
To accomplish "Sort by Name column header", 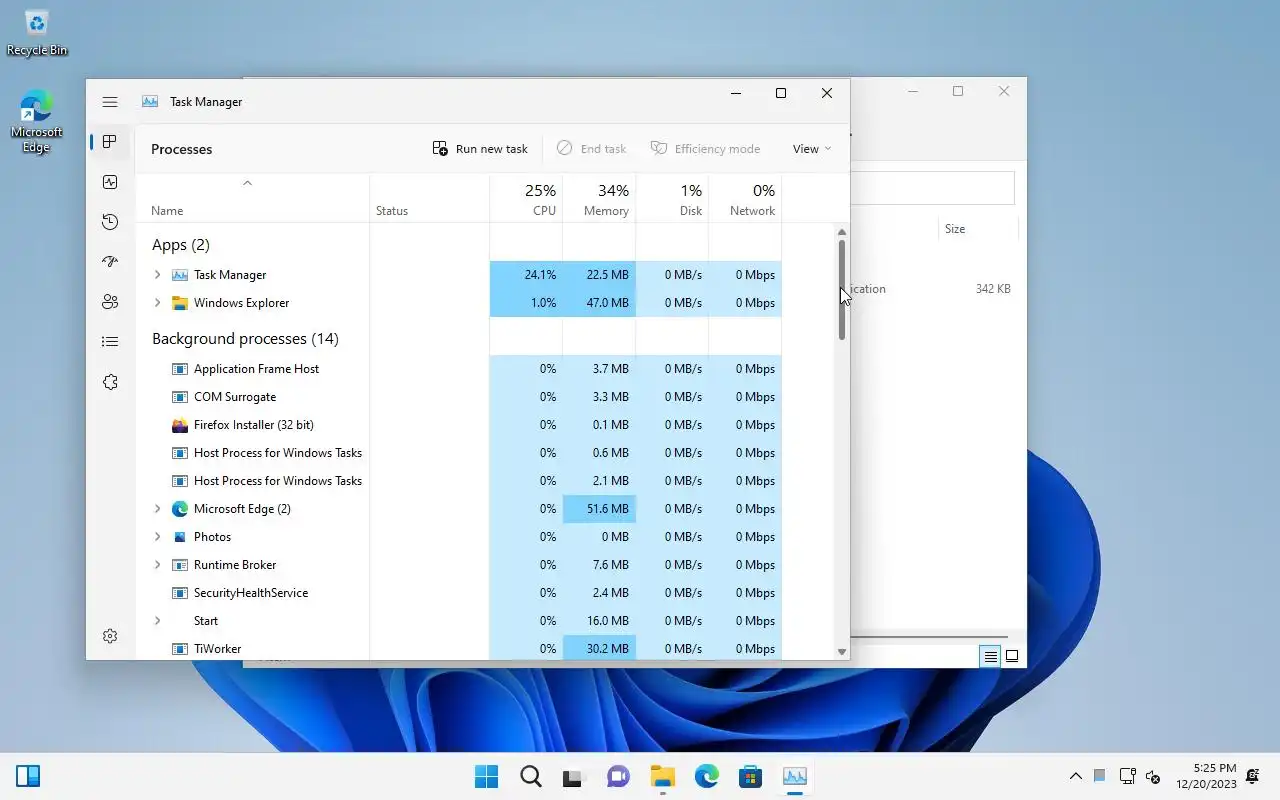I will point(253,198).
